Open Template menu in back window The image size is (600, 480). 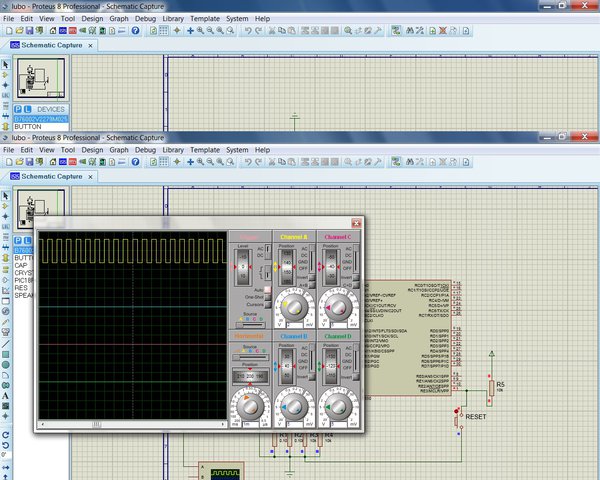tap(205, 18)
